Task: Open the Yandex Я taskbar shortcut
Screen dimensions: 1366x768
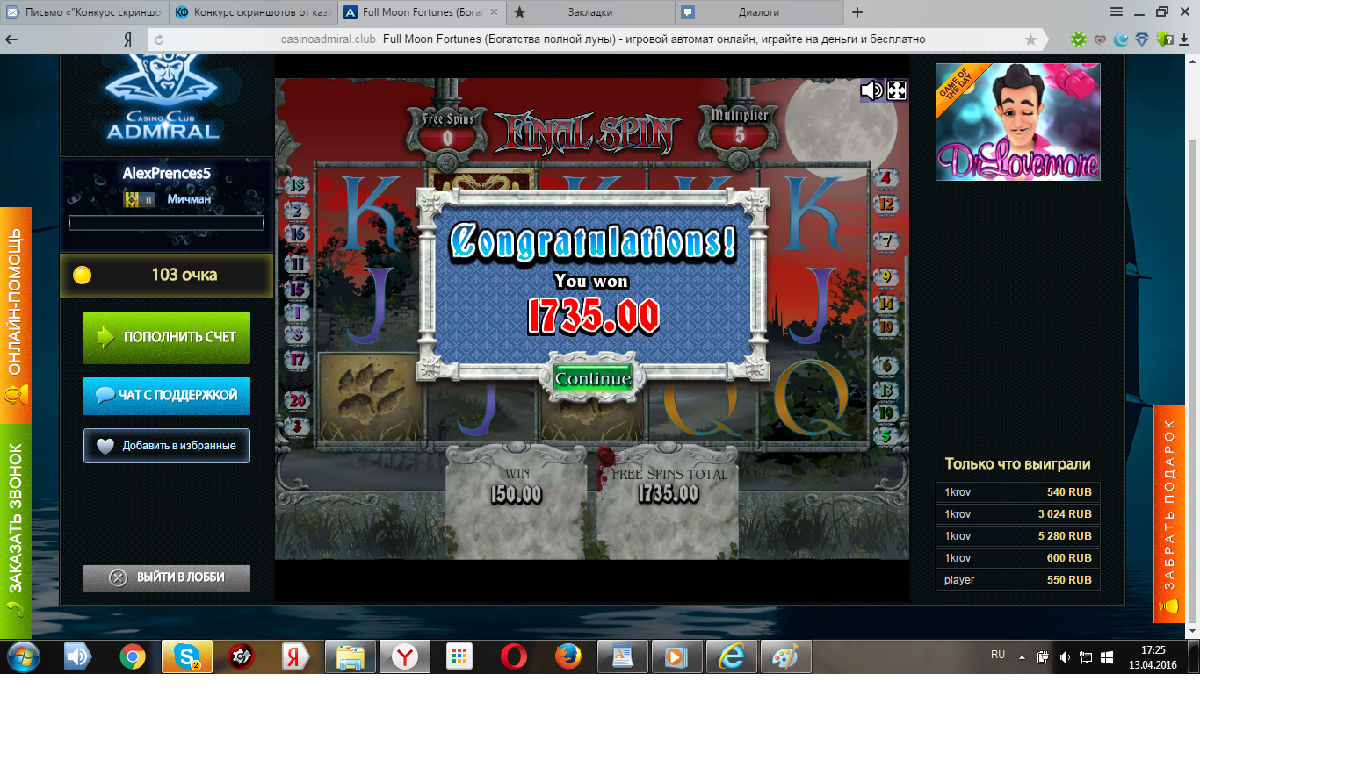Action: (295, 657)
